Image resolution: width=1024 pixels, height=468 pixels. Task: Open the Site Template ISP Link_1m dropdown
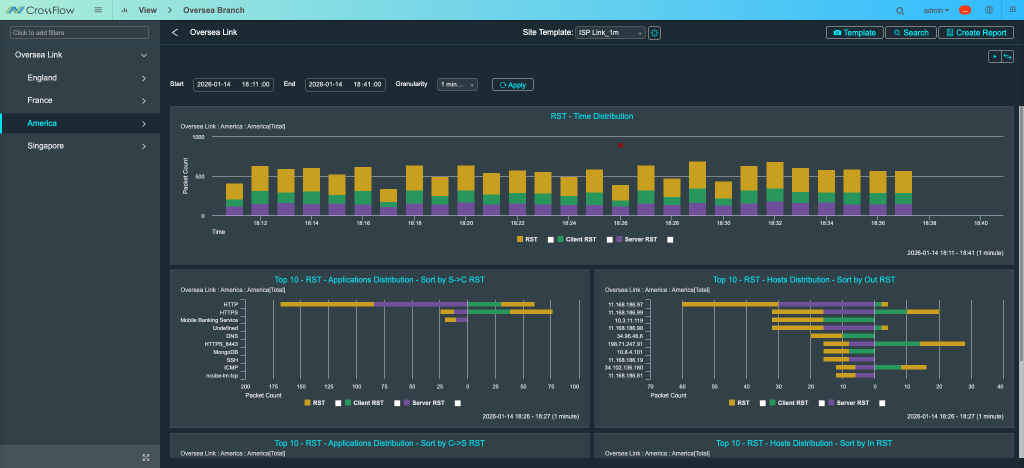pos(610,33)
